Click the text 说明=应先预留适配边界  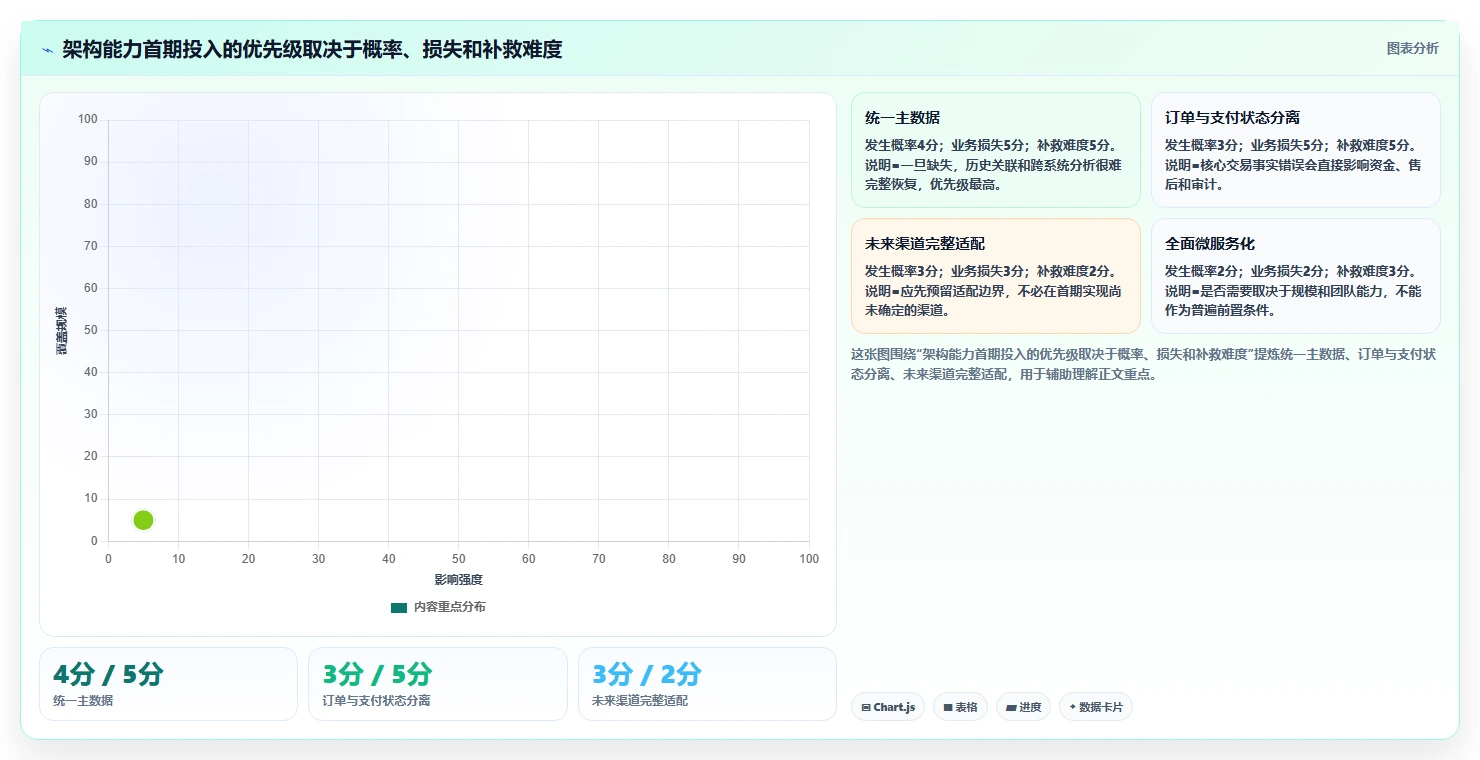click(993, 301)
